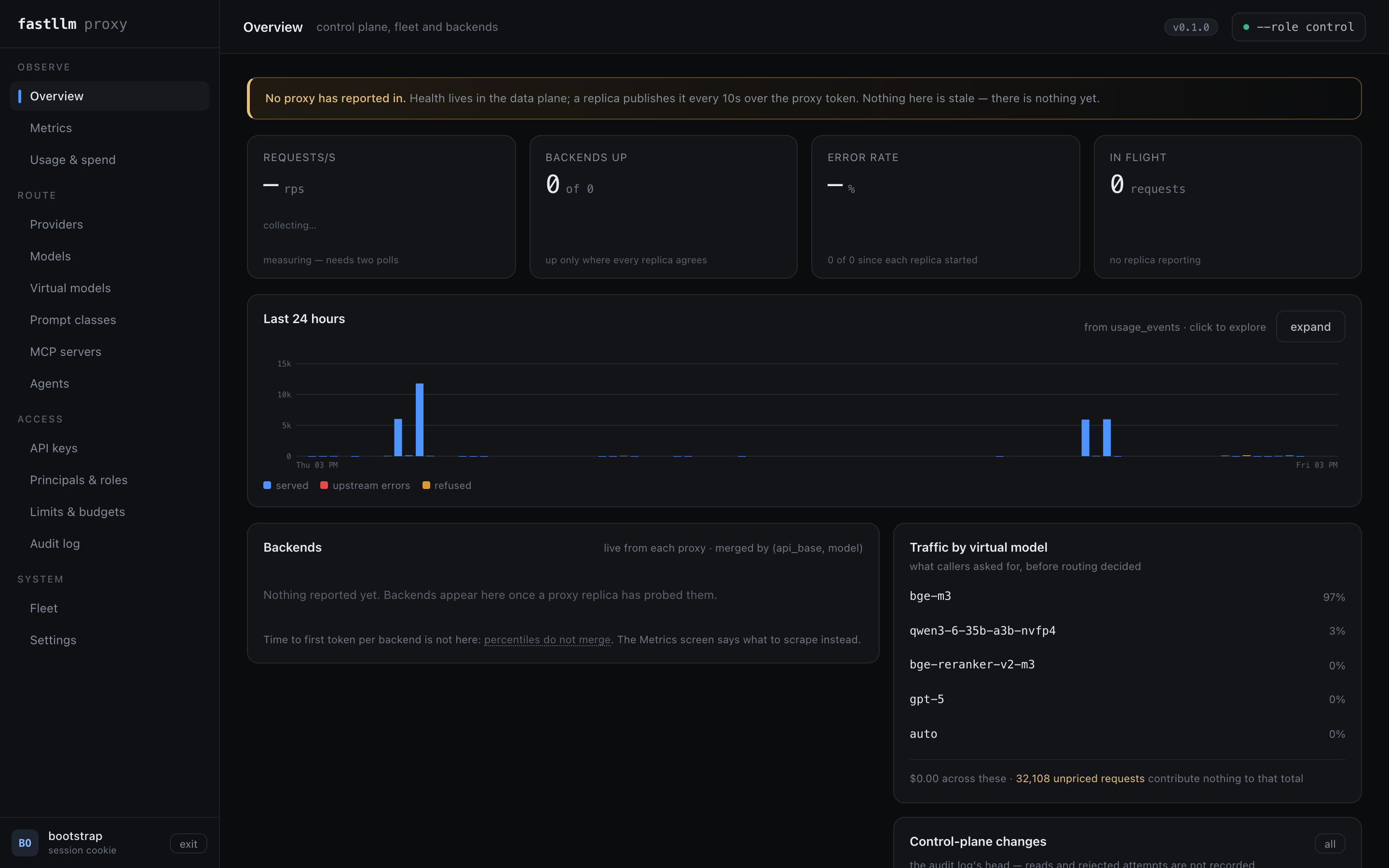Go to Principals & roles
The height and width of the screenshot is (868, 1389).
(x=109, y=480)
